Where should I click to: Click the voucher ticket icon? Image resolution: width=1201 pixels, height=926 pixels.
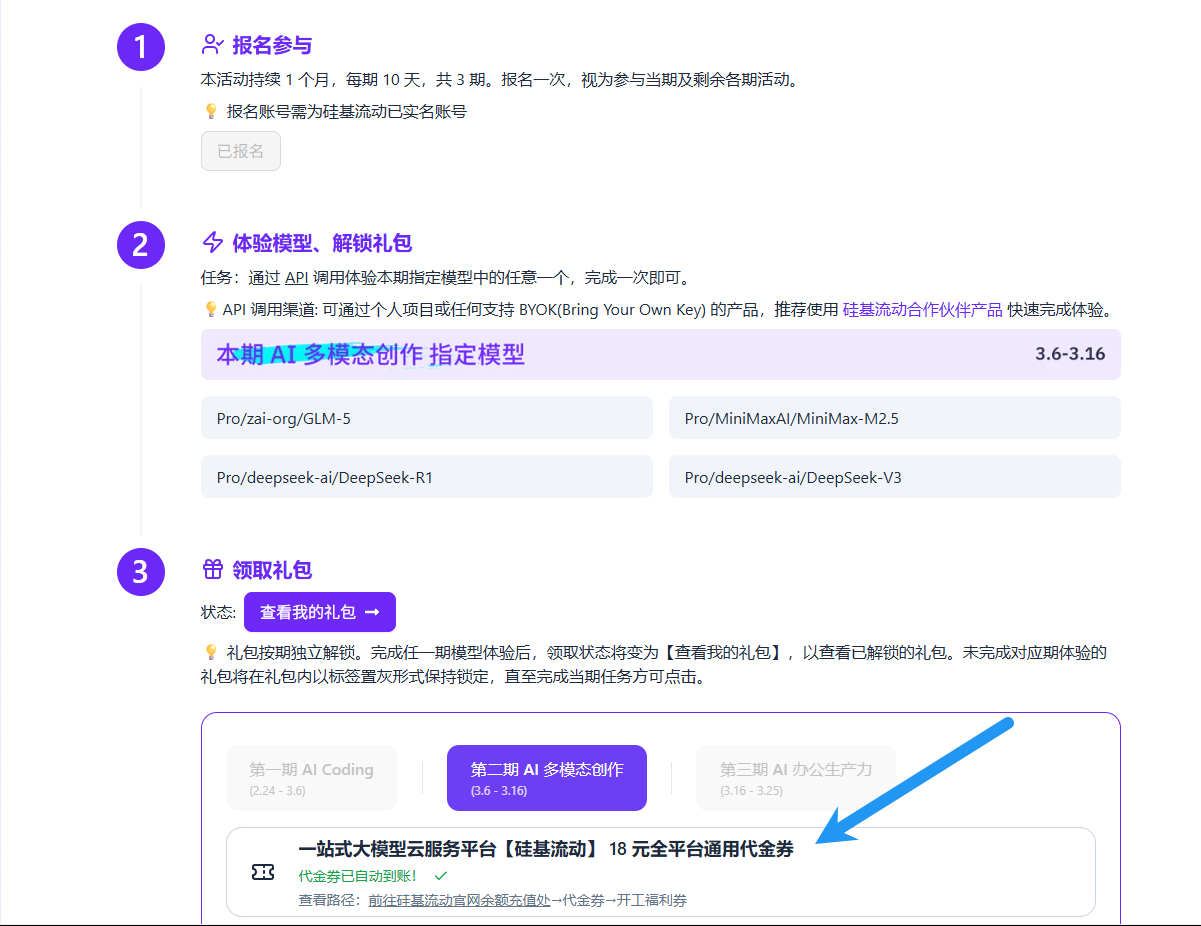click(x=263, y=873)
